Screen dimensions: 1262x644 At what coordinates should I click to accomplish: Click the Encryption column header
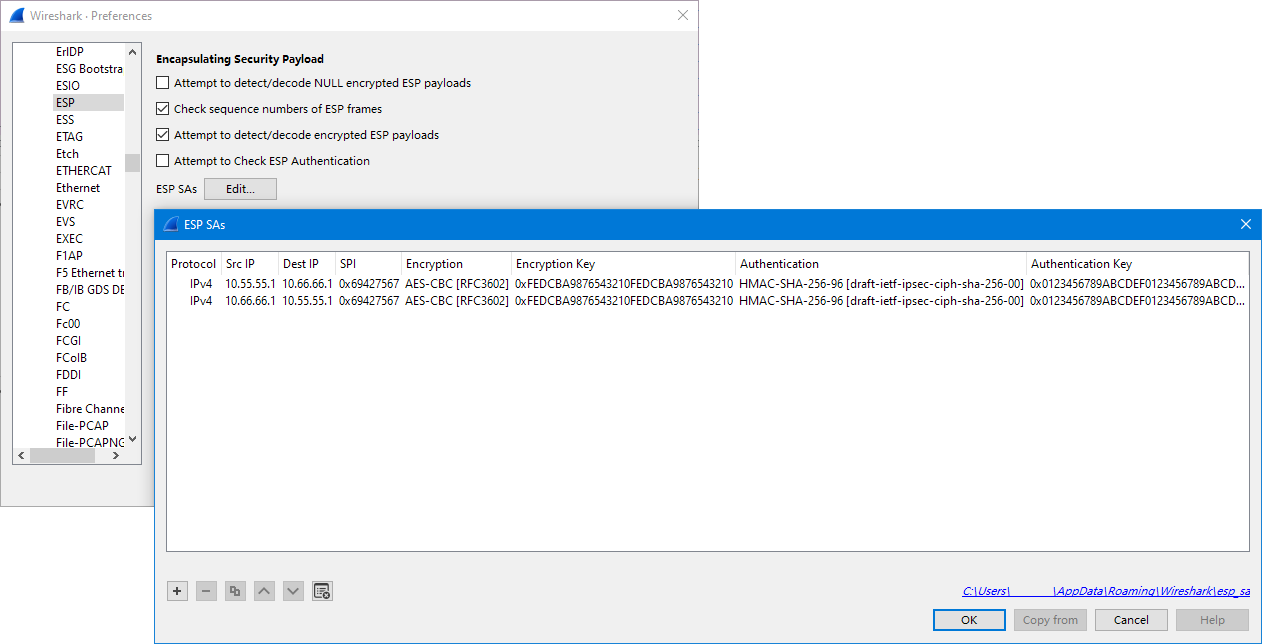coord(456,264)
